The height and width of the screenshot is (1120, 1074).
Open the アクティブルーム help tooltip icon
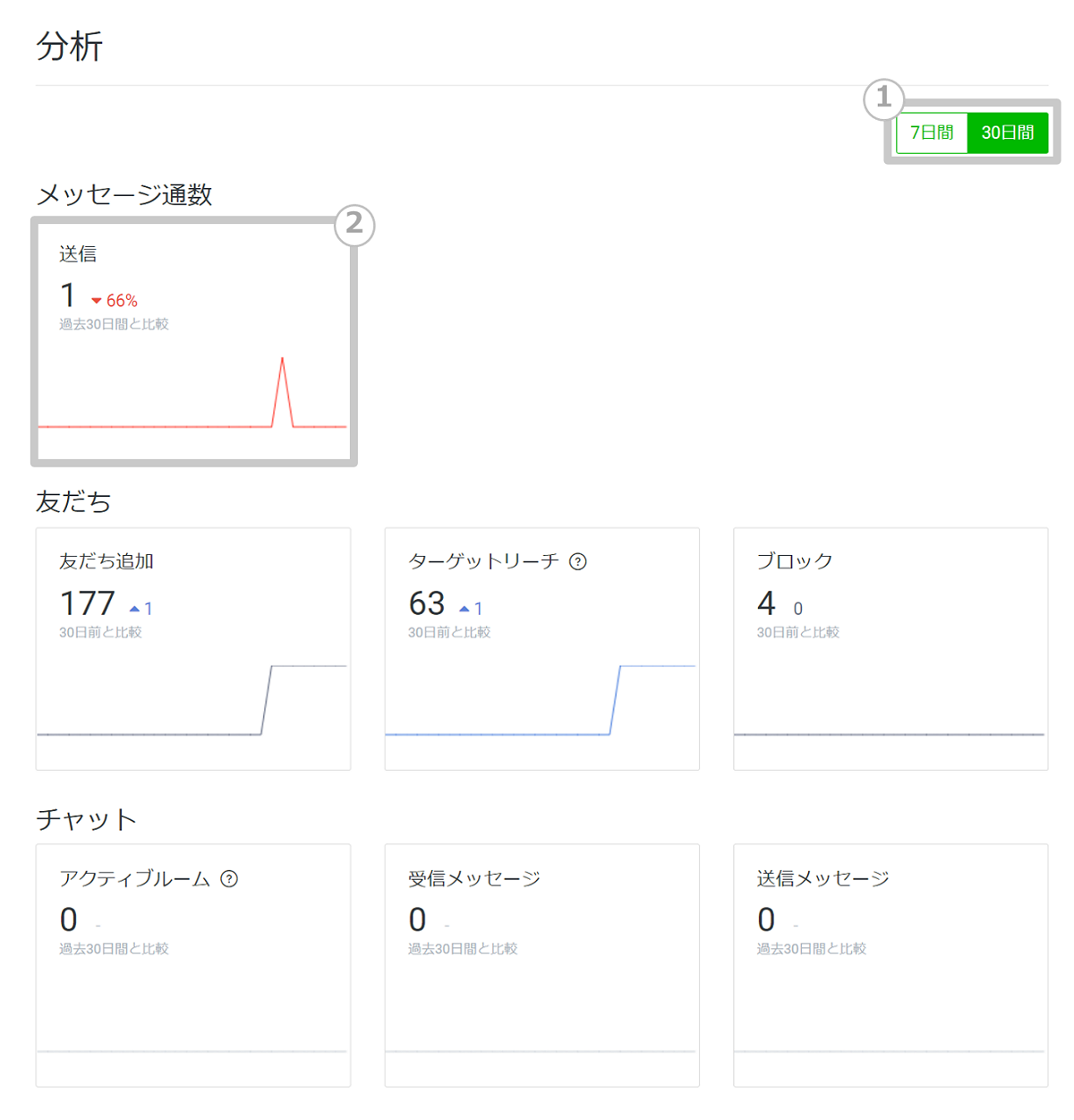point(231,879)
